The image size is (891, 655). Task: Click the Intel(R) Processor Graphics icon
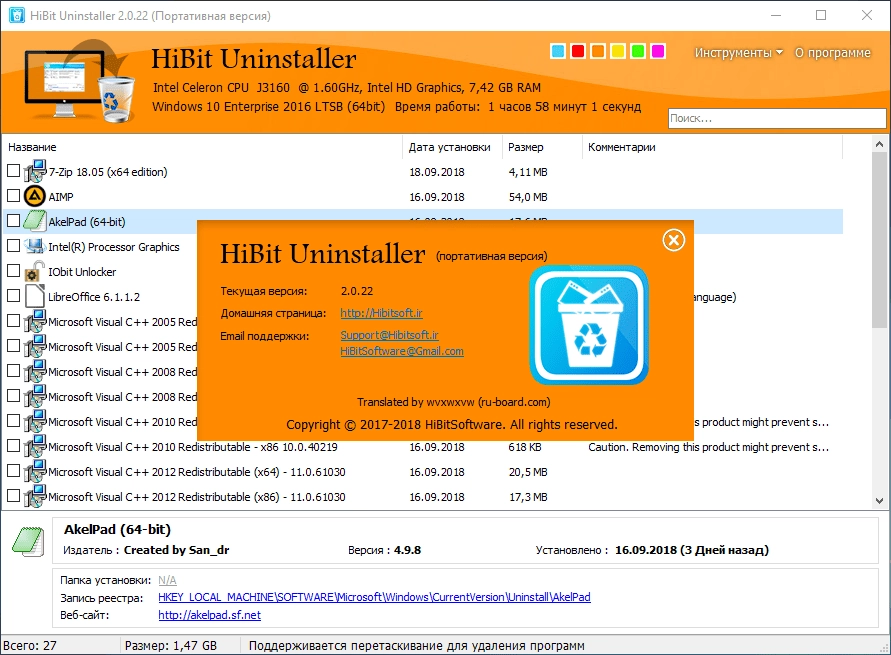(35, 247)
